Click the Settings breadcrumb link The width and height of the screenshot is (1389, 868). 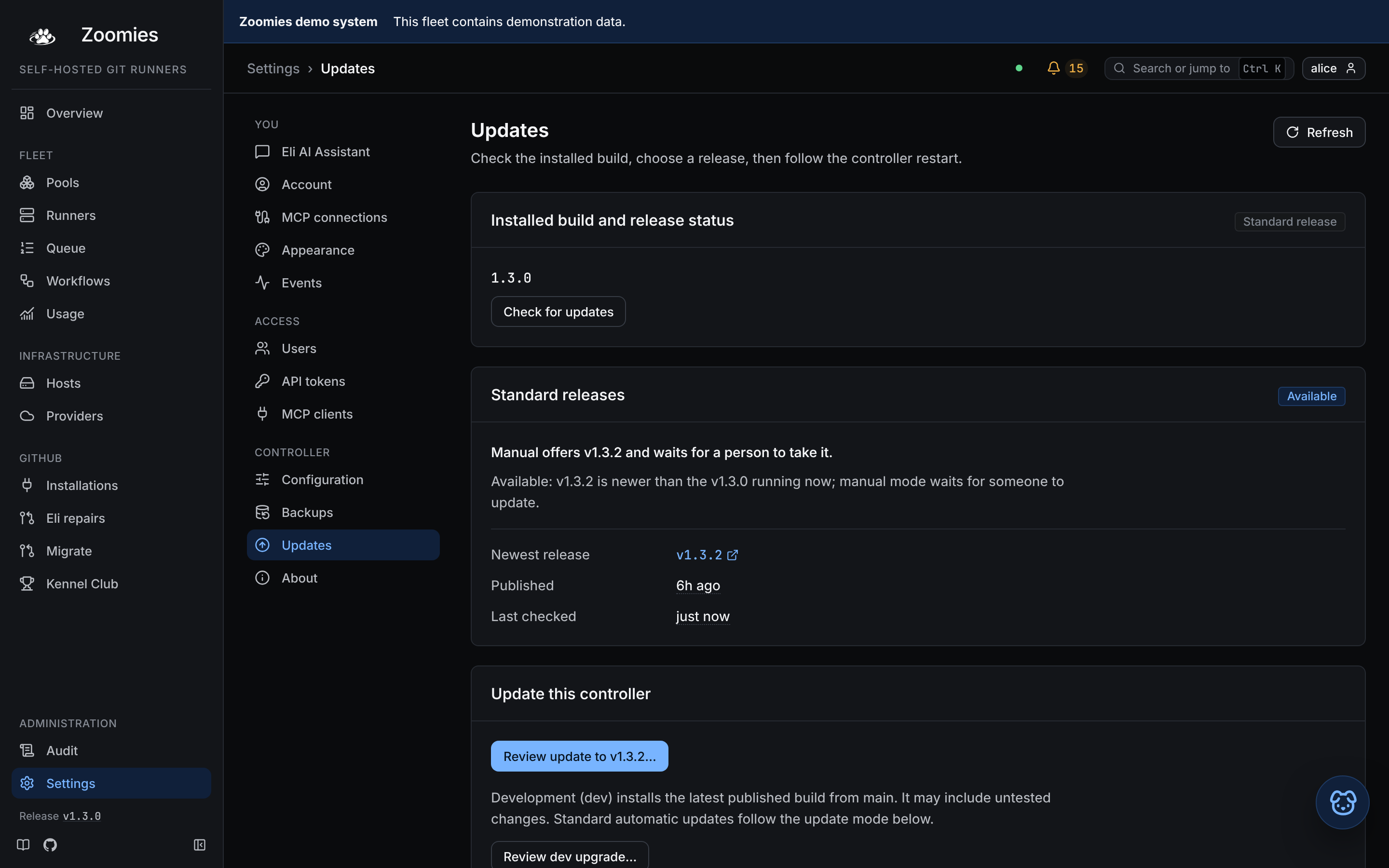click(273, 68)
